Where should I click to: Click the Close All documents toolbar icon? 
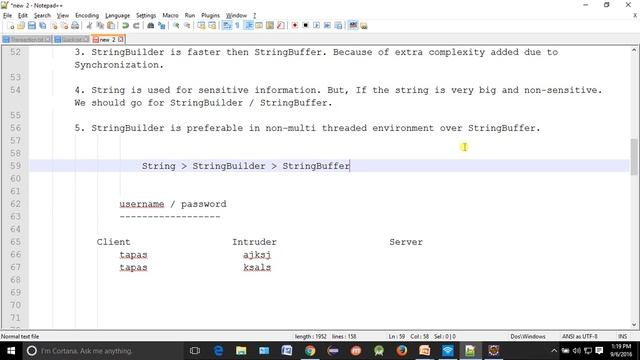click(64, 26)
